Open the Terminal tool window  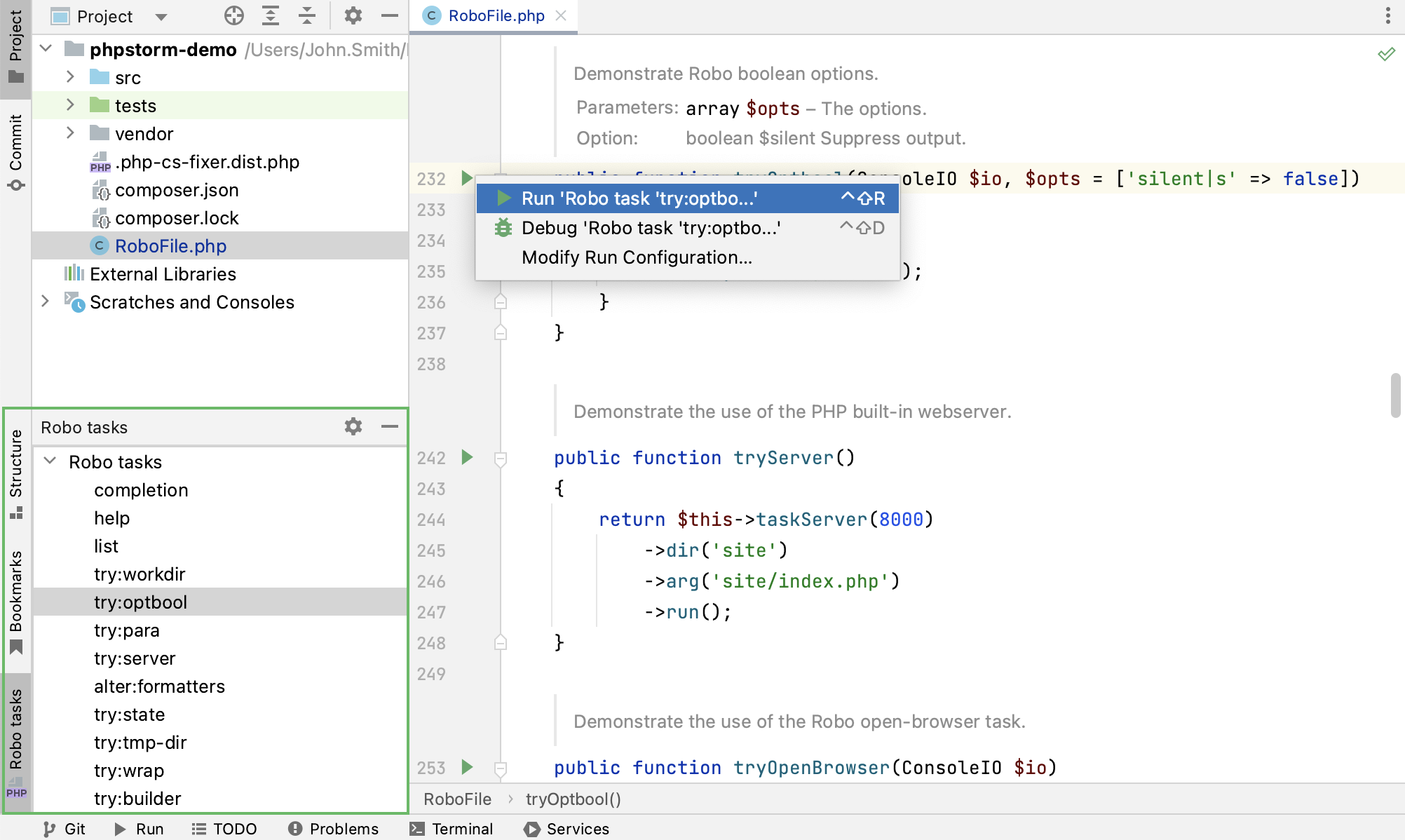452,829
